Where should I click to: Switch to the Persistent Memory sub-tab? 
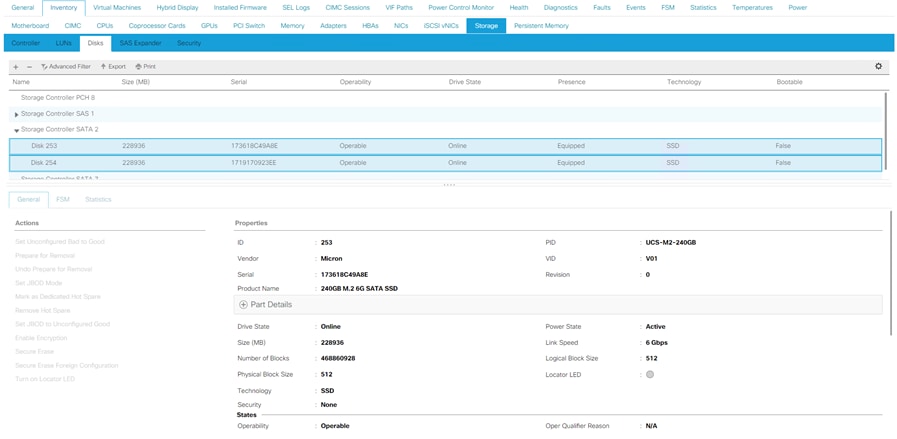pyautogui.click(x=541, y=26)
